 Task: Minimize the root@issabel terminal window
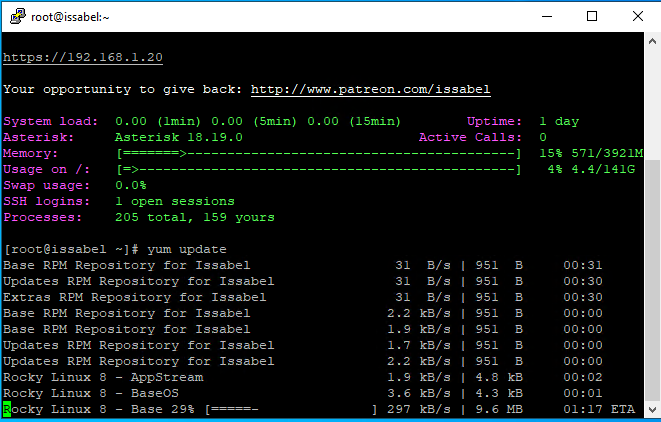[545, 16]
